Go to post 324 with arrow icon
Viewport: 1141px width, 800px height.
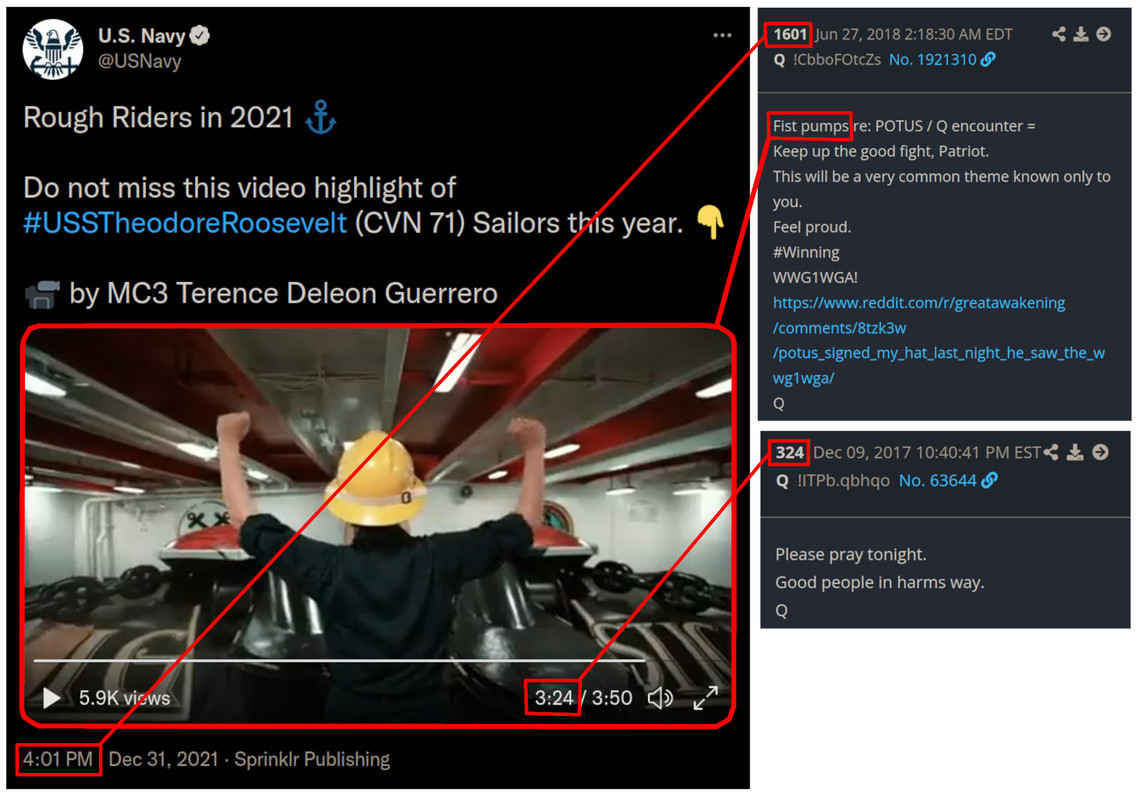[x=1100, y=452]
